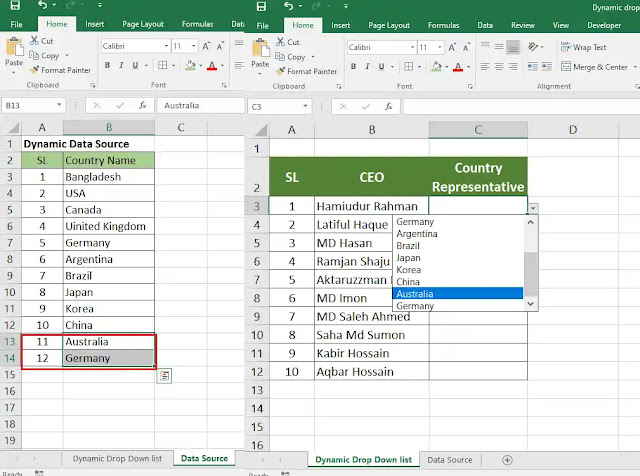Increase font size in right window
This screenshot has height=476, width=640.
[452, 47]
